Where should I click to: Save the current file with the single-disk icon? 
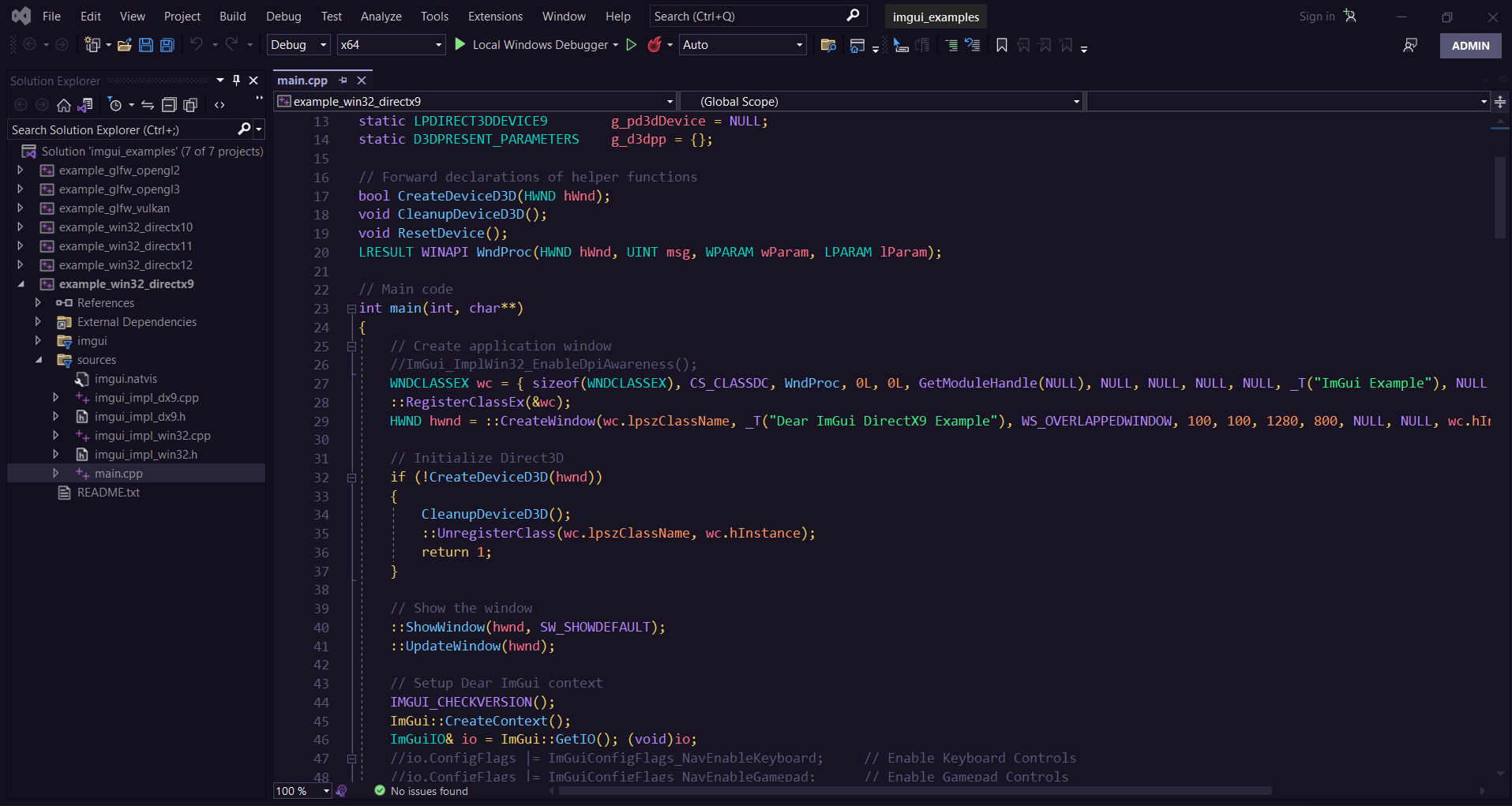coord(146,45)
